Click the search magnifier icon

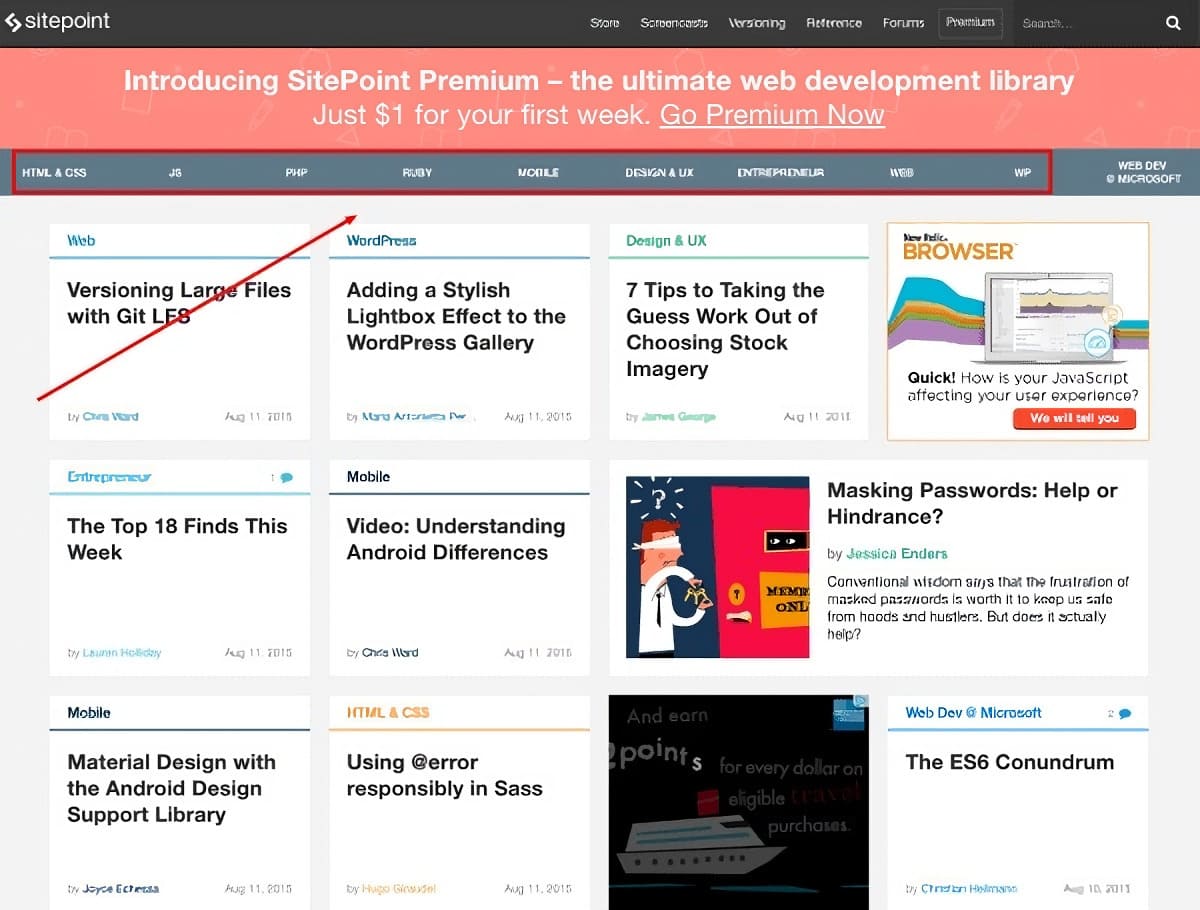pyautogui.click(x=1173, y=23)
